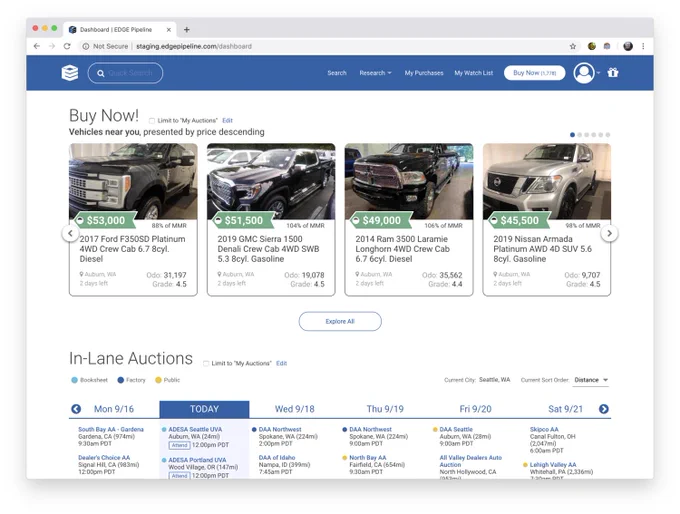Screen dimensions: 680x514
Task: Select the Wed 9/18 day tab
Action: [x=294, y=409]
